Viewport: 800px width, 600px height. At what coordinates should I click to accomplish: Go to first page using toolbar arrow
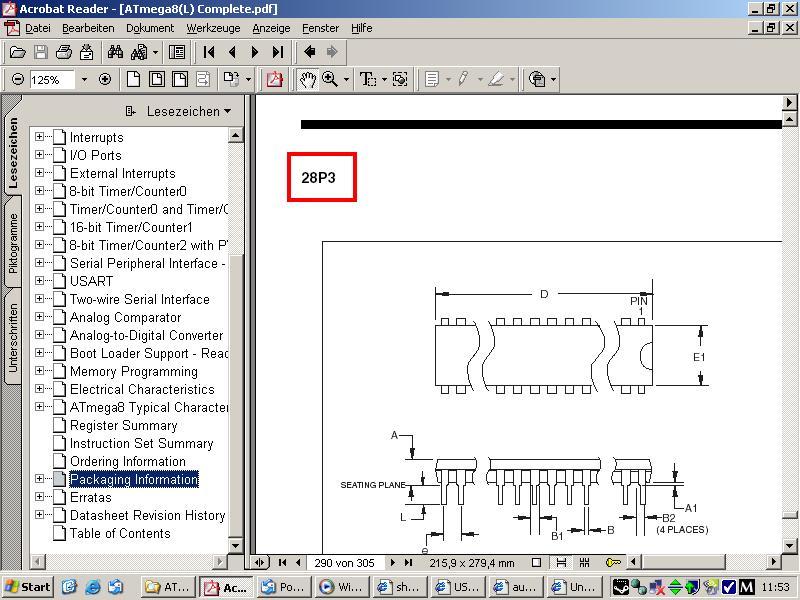209,52
